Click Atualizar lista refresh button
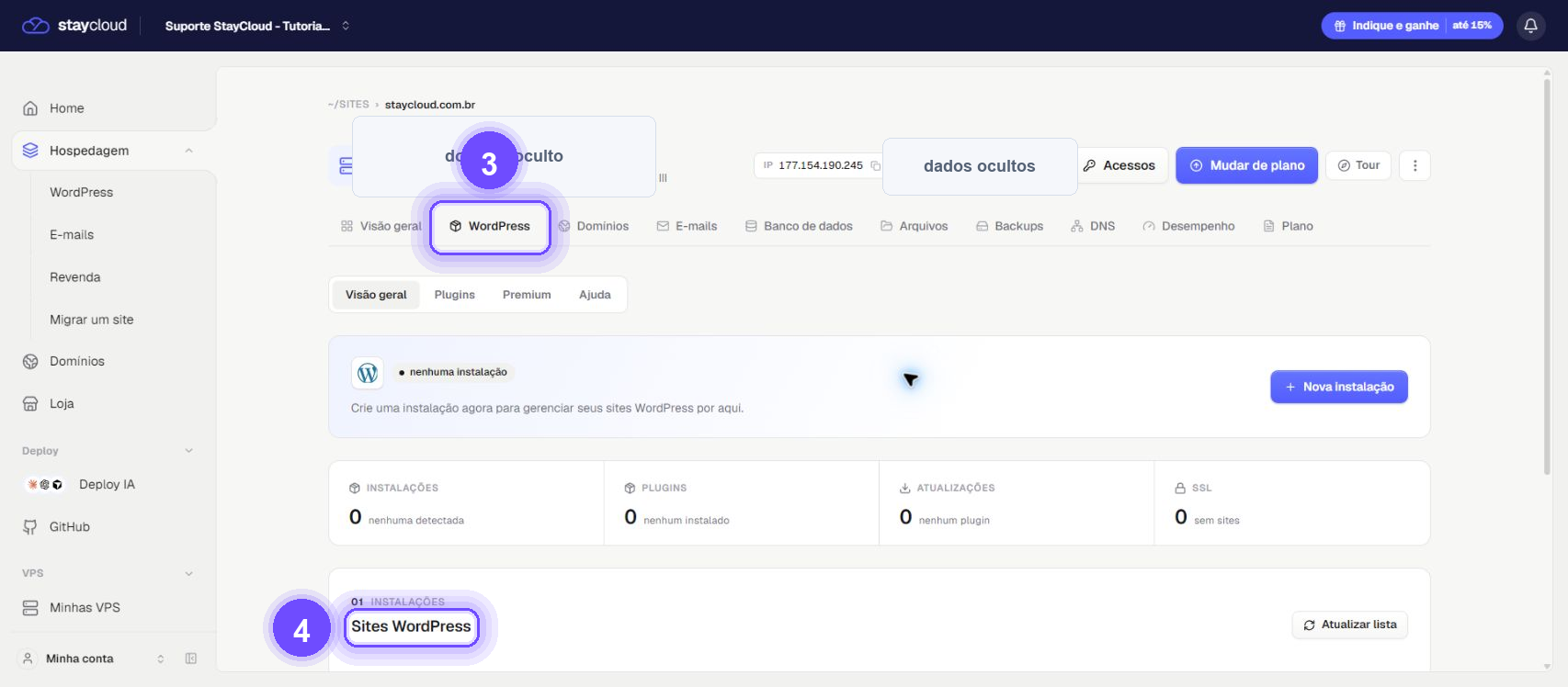 pyautogui.click(x=1349, y=625)
